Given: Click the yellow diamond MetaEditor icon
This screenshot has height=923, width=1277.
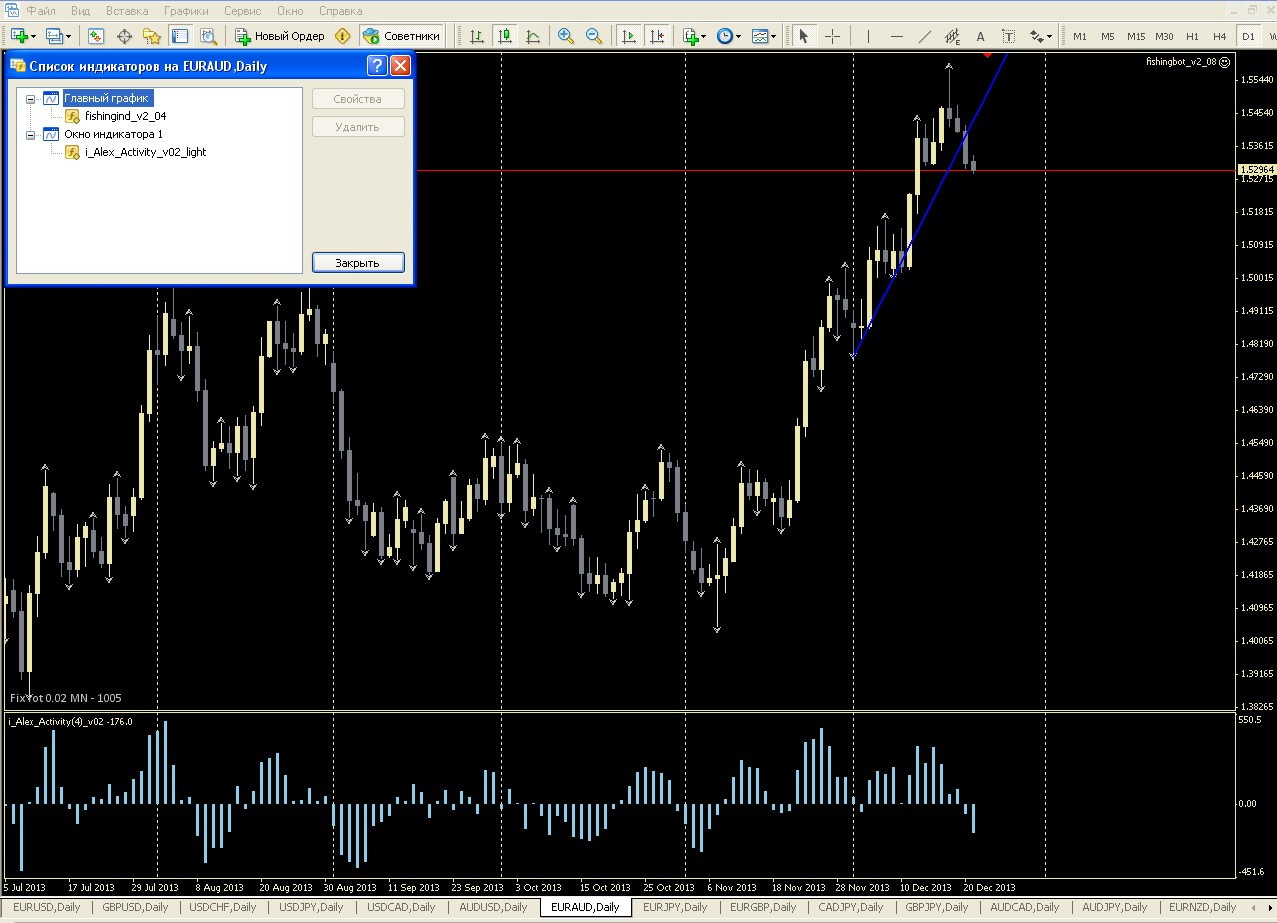Looking at the screenshot, I should pyautogui.click(x=343, y=36).
